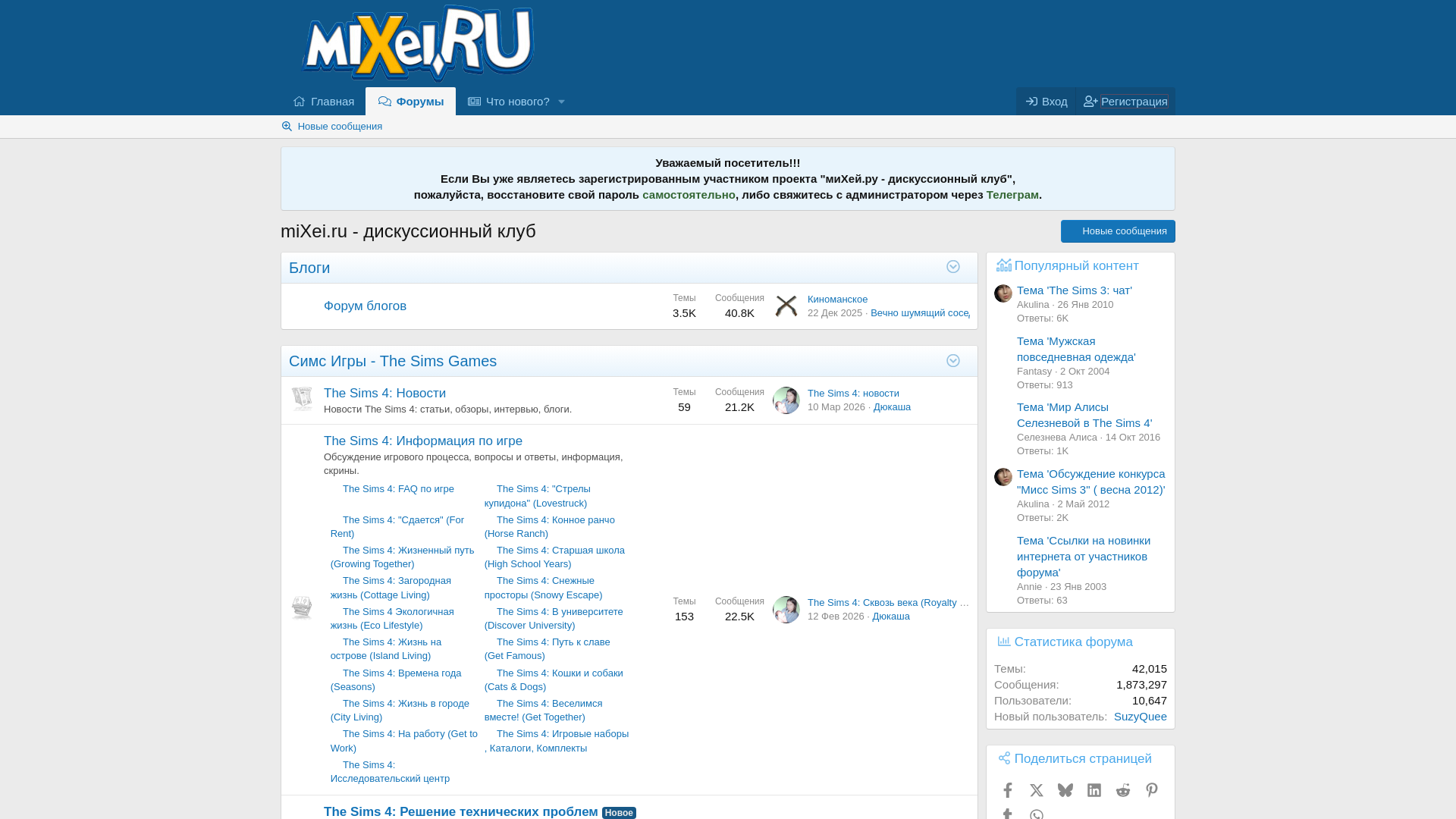The image size is (1456, 819).
Task: Follow the самостоятельно password recovery link
Action: pos(689,195)
